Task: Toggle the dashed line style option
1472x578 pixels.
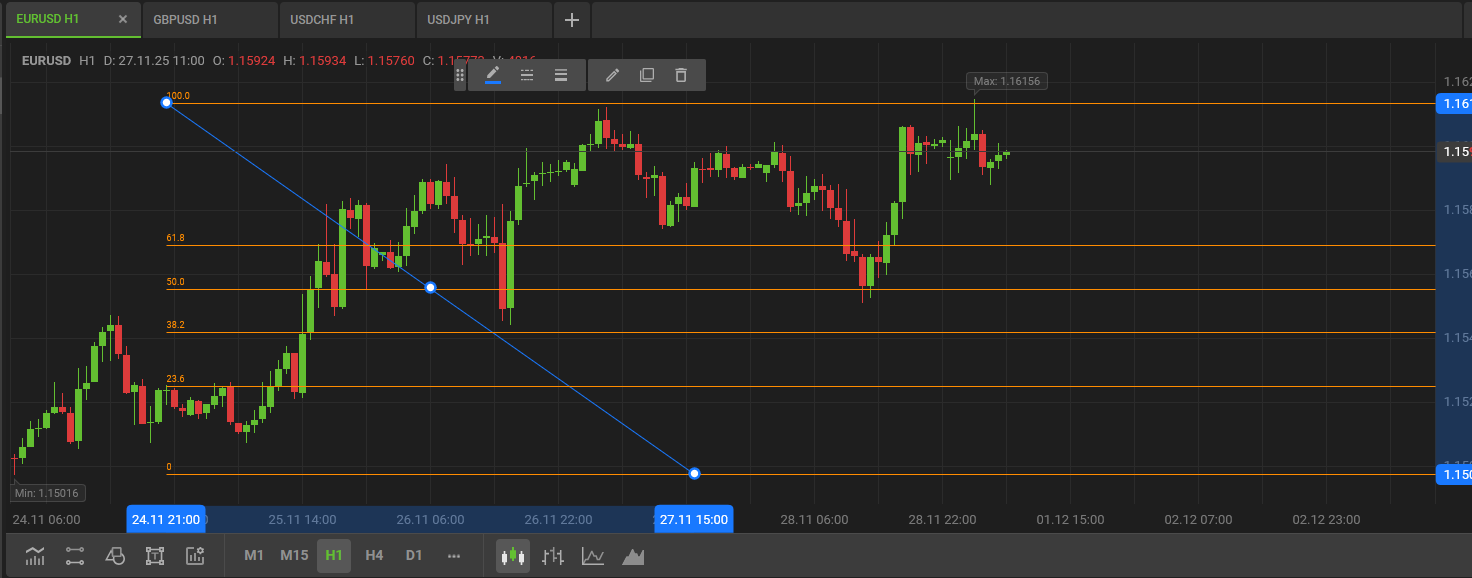Action: tap(527, 74)
